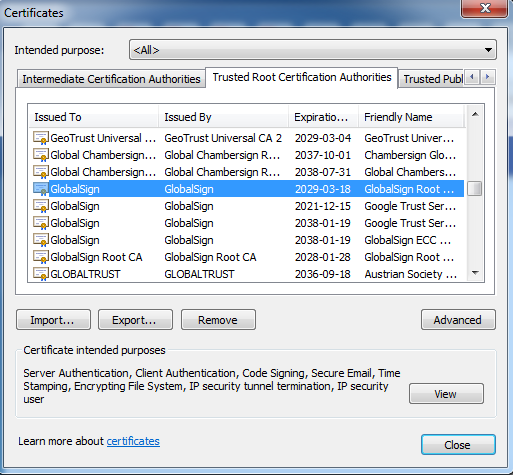
Task: Click 'Austrian Society ...' friendly name
Action: pos(410,274)
